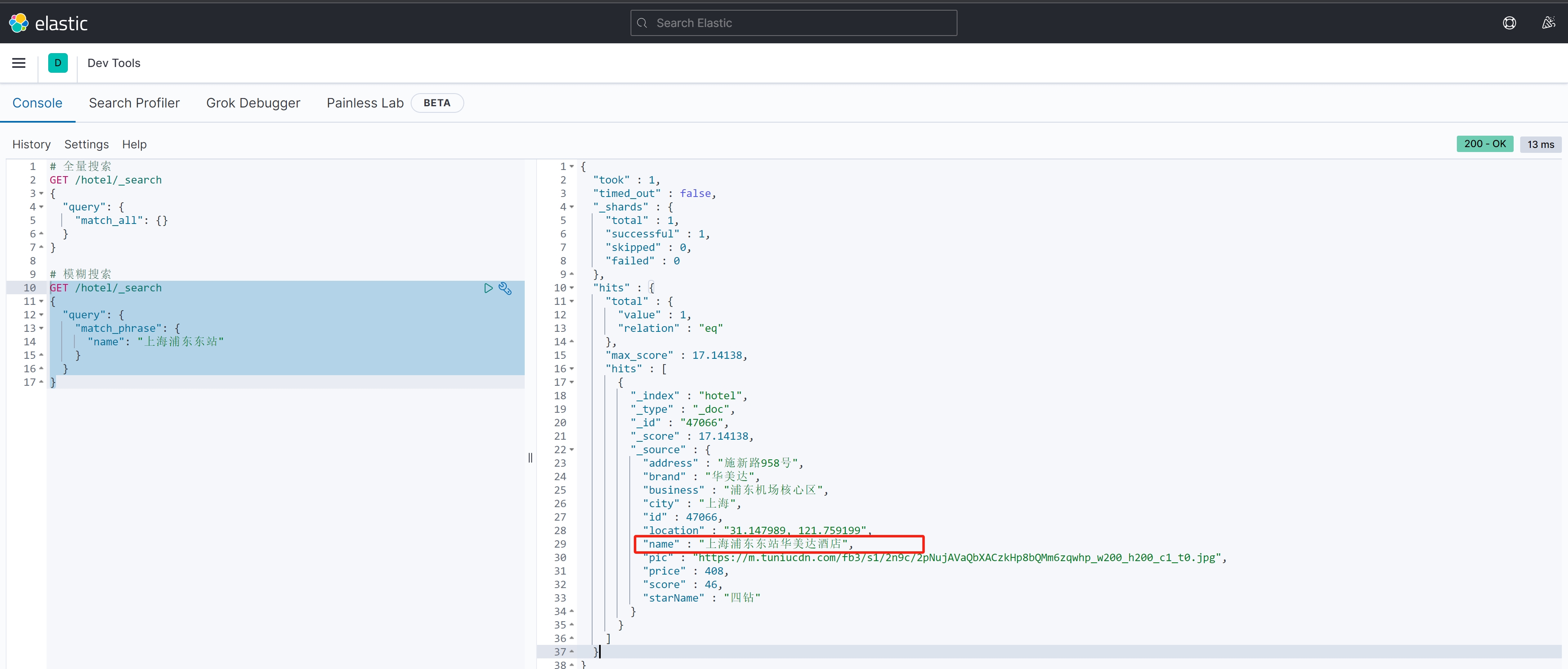1568x669 pixels.
Task: Click the Elastic logo icon
Action: (18, 23)
